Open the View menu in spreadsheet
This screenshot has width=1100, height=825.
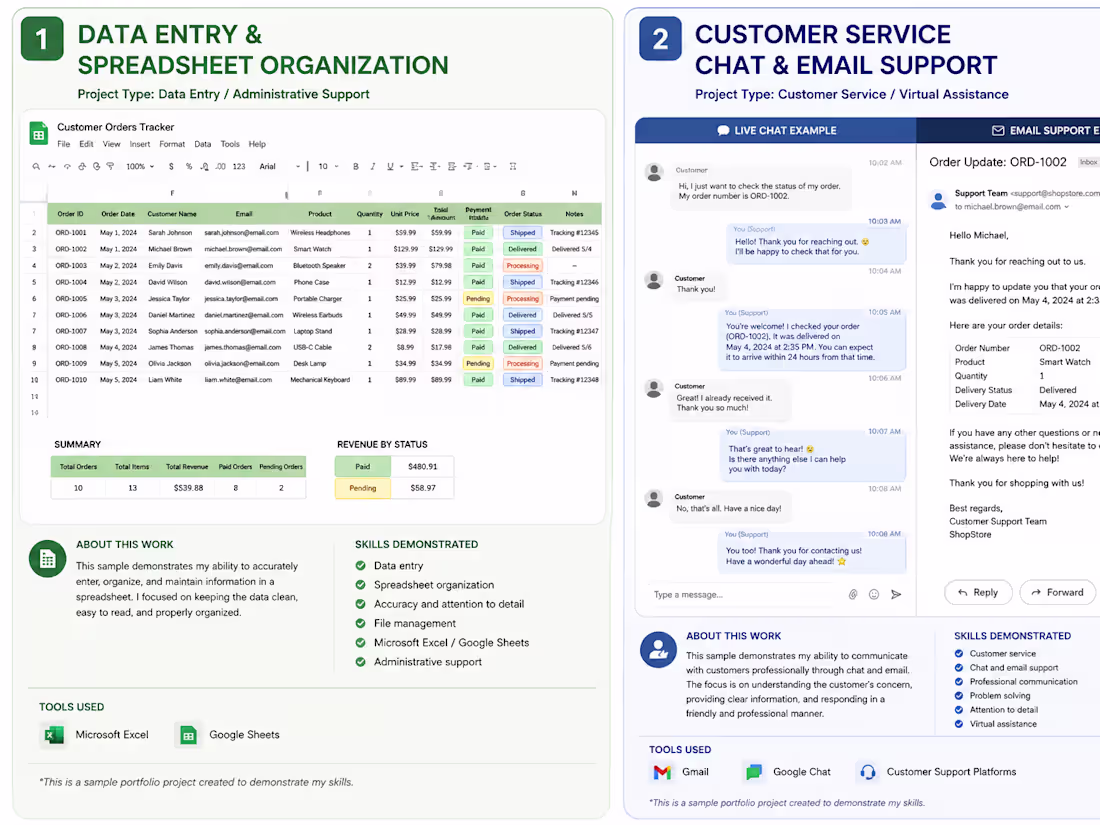tap(112, 145)
